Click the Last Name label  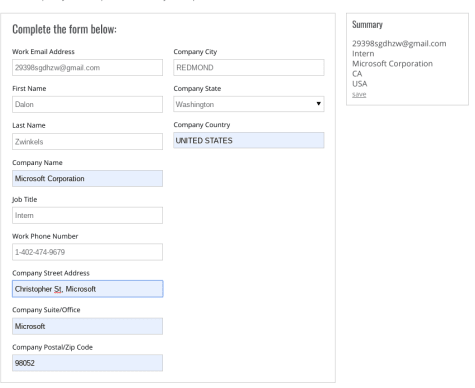(29, 126)
